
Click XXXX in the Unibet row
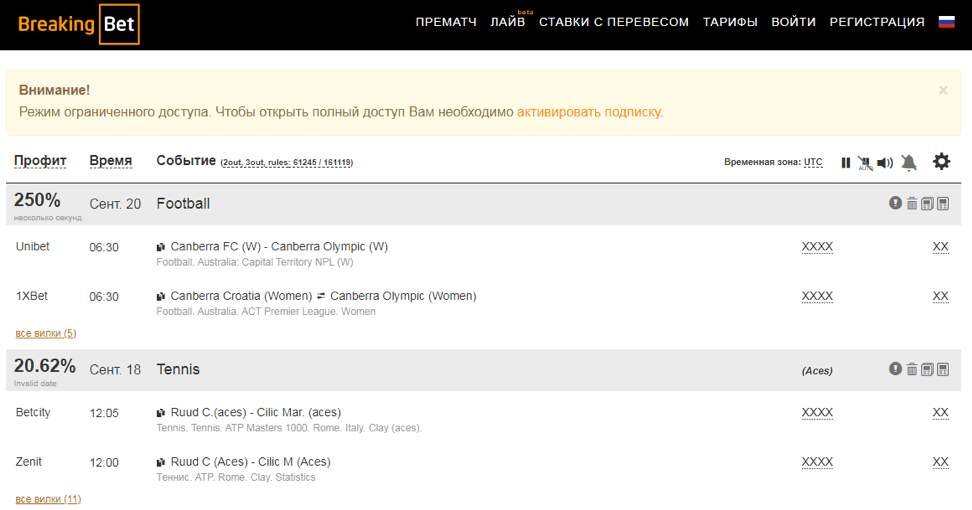(x=817, y=247)
